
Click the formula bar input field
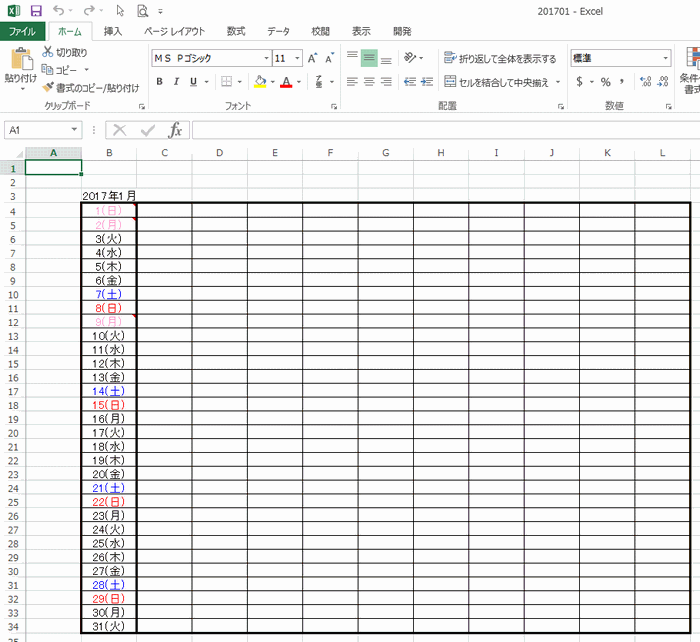point(446,130)
